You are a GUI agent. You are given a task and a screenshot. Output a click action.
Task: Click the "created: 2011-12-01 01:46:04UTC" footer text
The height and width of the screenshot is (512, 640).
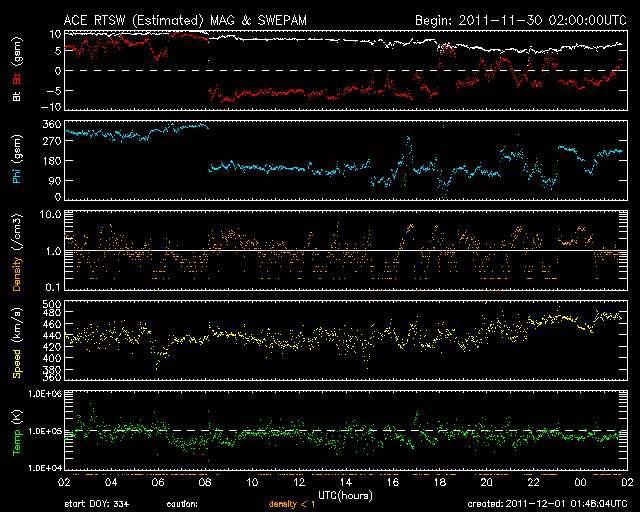[547, 504]
